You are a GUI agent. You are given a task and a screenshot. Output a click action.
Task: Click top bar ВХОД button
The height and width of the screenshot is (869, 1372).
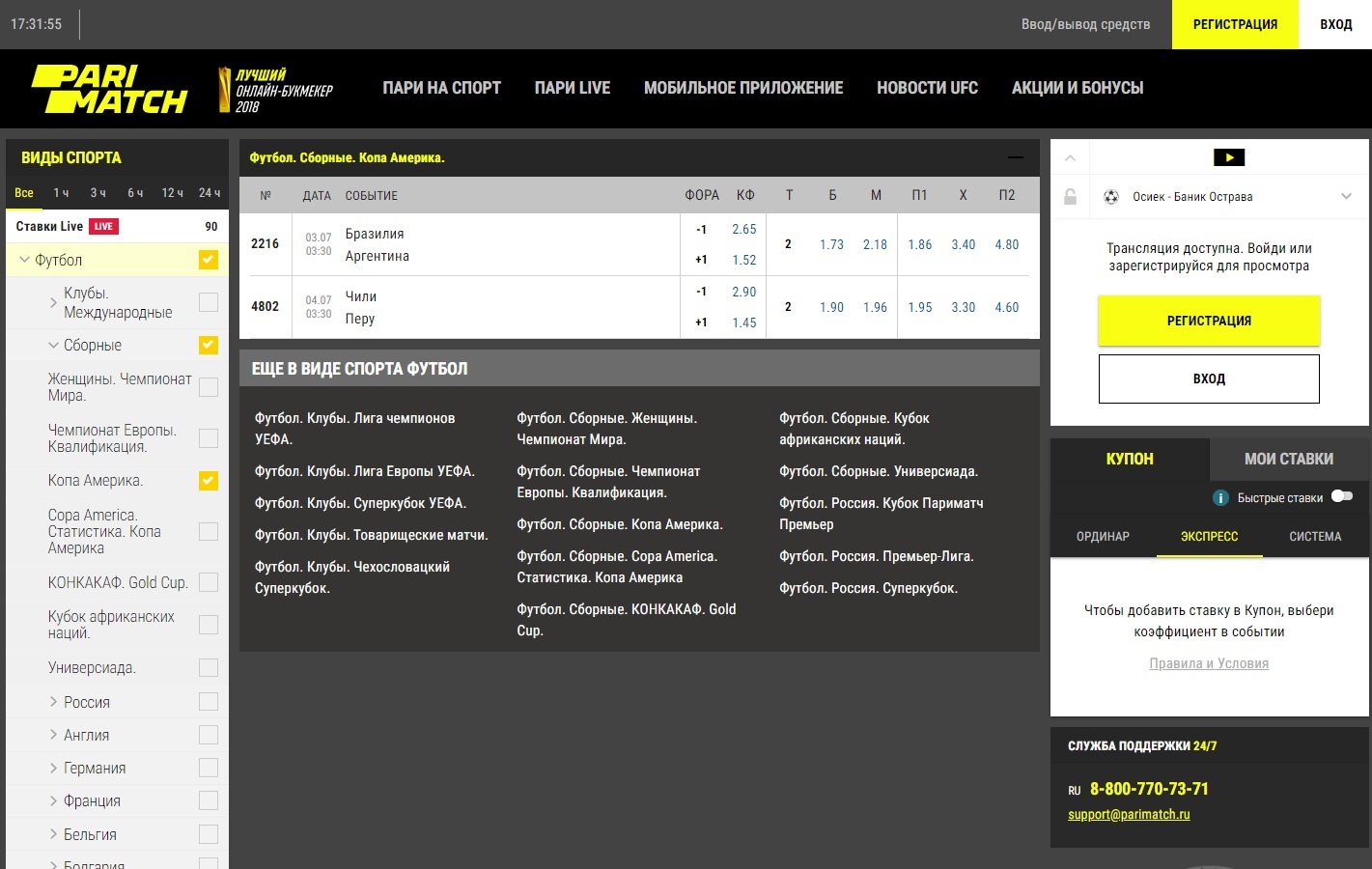click(1336, 24)
